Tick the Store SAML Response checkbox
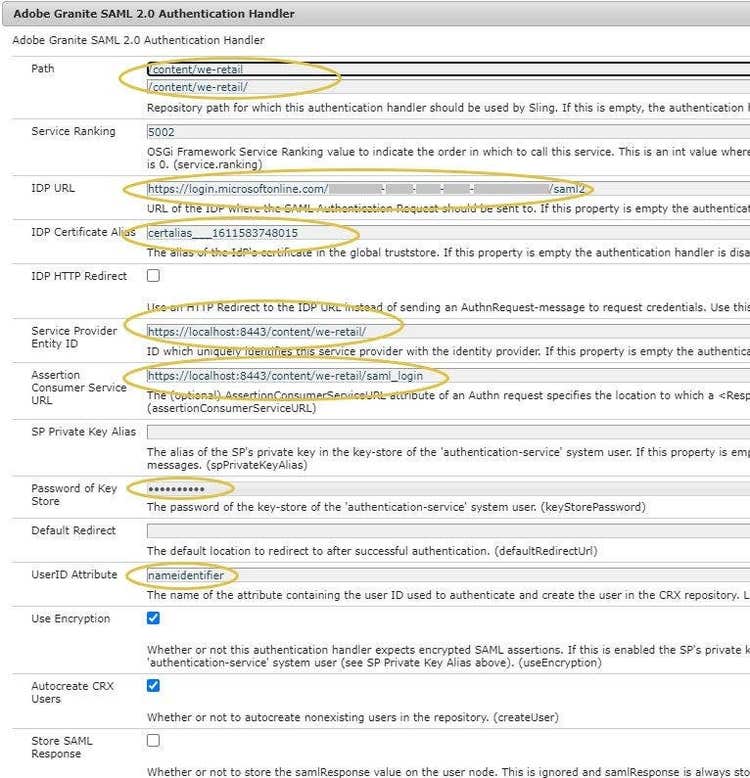 [153, 741]
